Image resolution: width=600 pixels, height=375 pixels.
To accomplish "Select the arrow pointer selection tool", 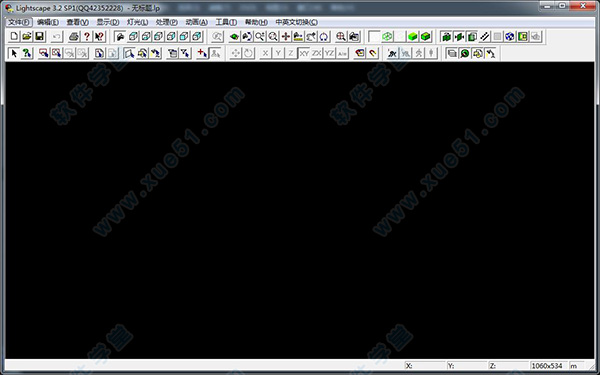I will tap(14, 53).
